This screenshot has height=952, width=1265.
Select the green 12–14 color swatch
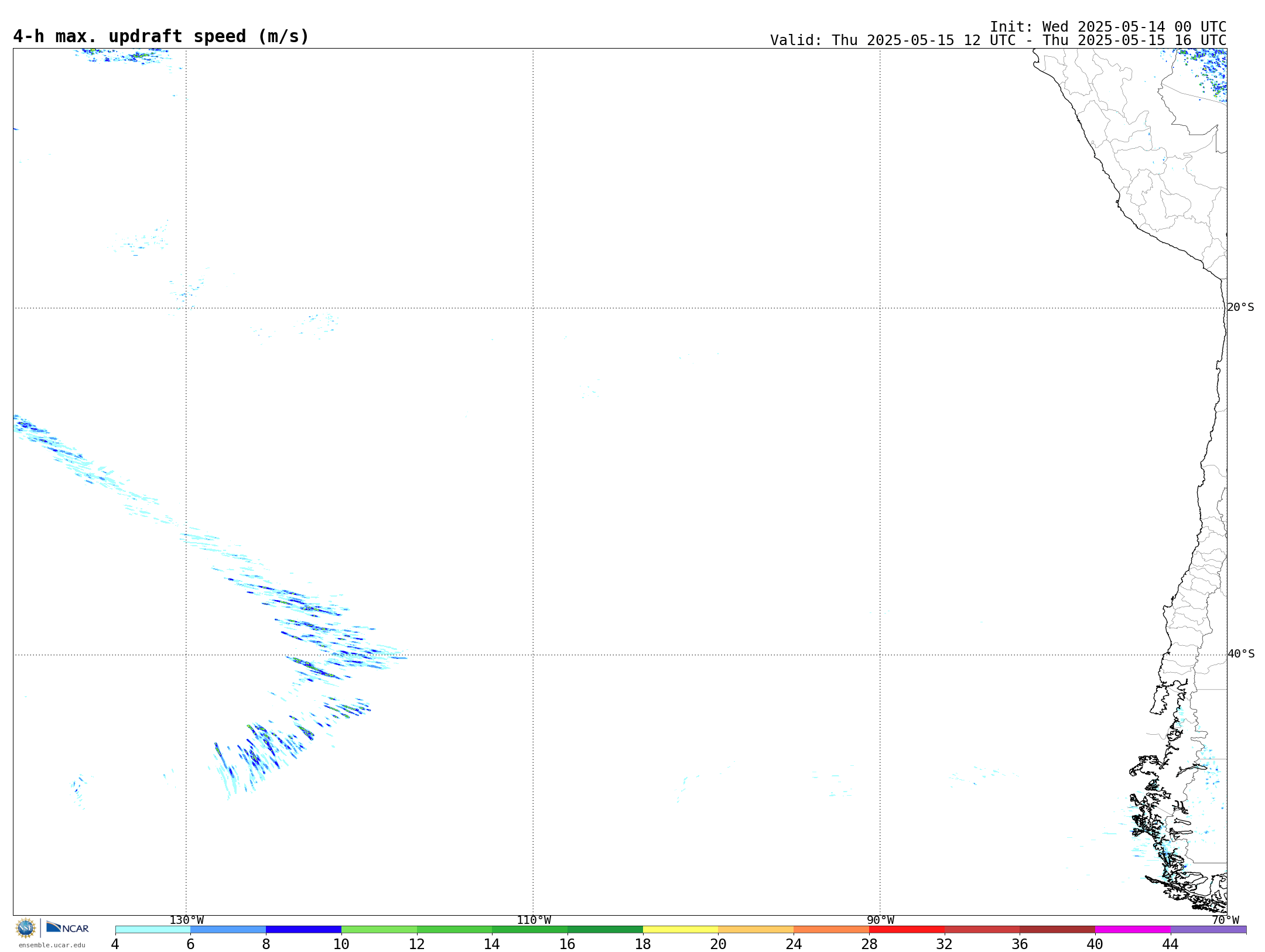[454, 930]
